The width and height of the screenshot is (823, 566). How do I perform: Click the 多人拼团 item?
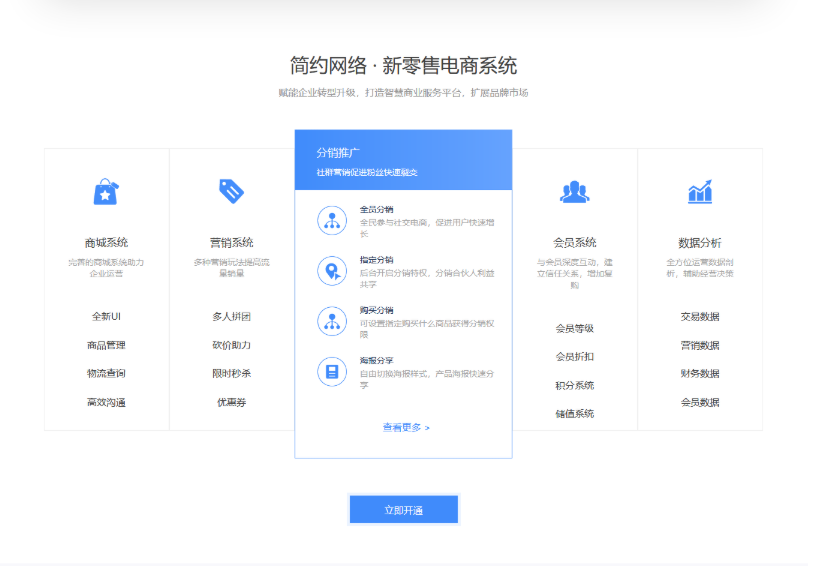pyautogui.click(x=231, y=317)
